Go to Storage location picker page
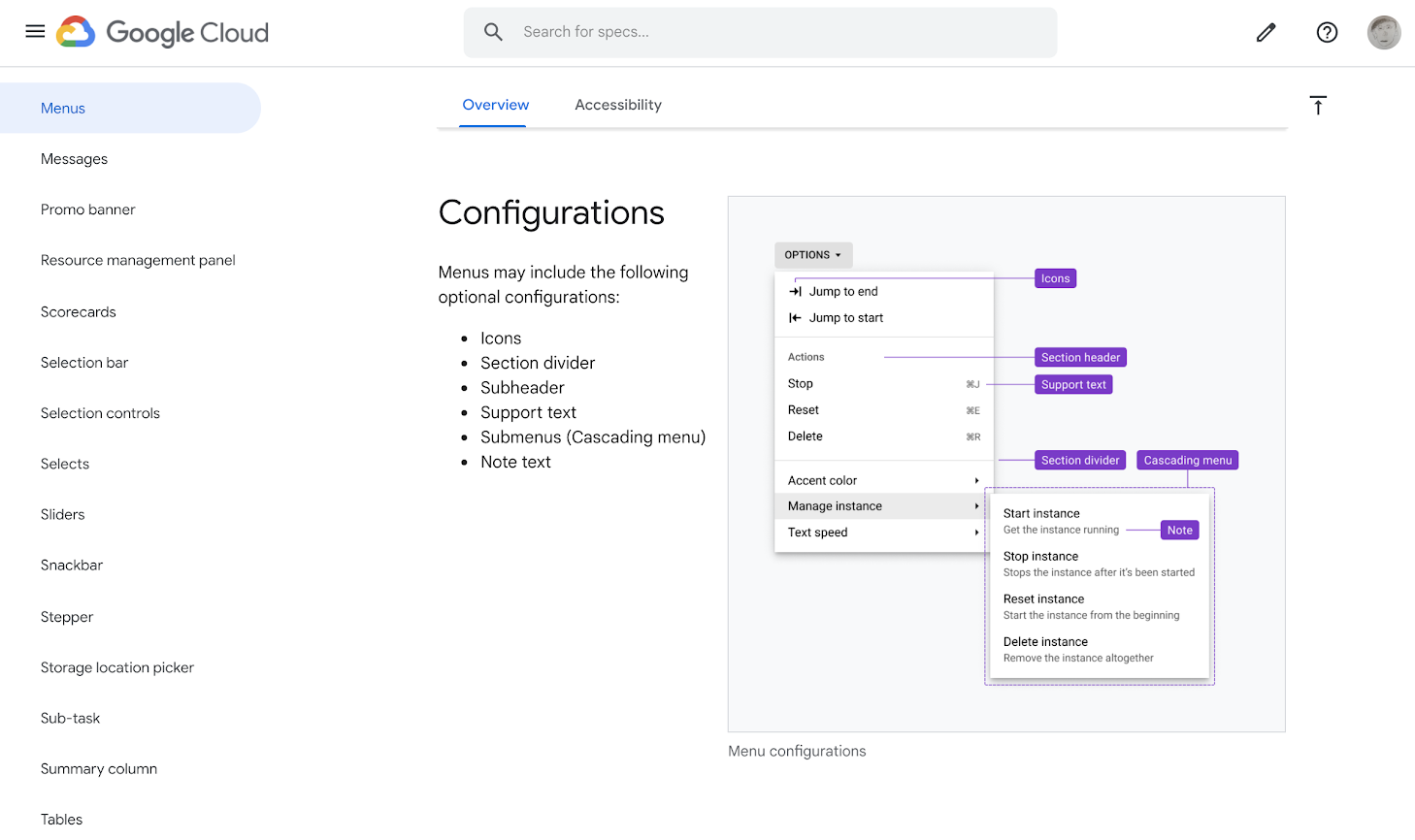This screenshot has height=840, width=1415. click(117, 667)
